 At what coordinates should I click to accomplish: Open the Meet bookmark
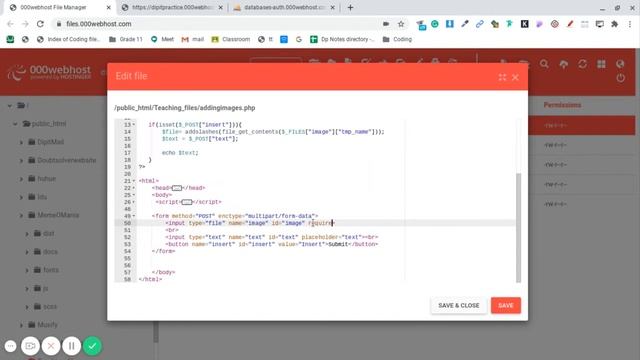click(x=162, y=39)
